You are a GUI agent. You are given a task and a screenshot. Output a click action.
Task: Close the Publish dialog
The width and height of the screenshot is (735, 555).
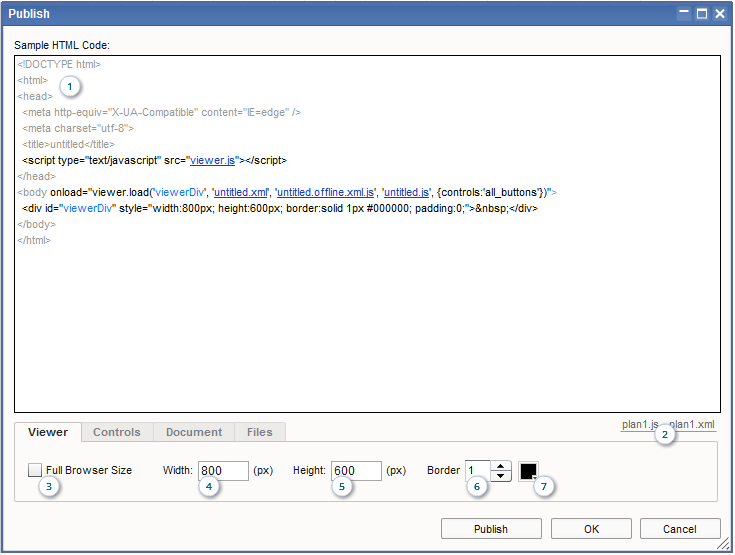(720, 13)
